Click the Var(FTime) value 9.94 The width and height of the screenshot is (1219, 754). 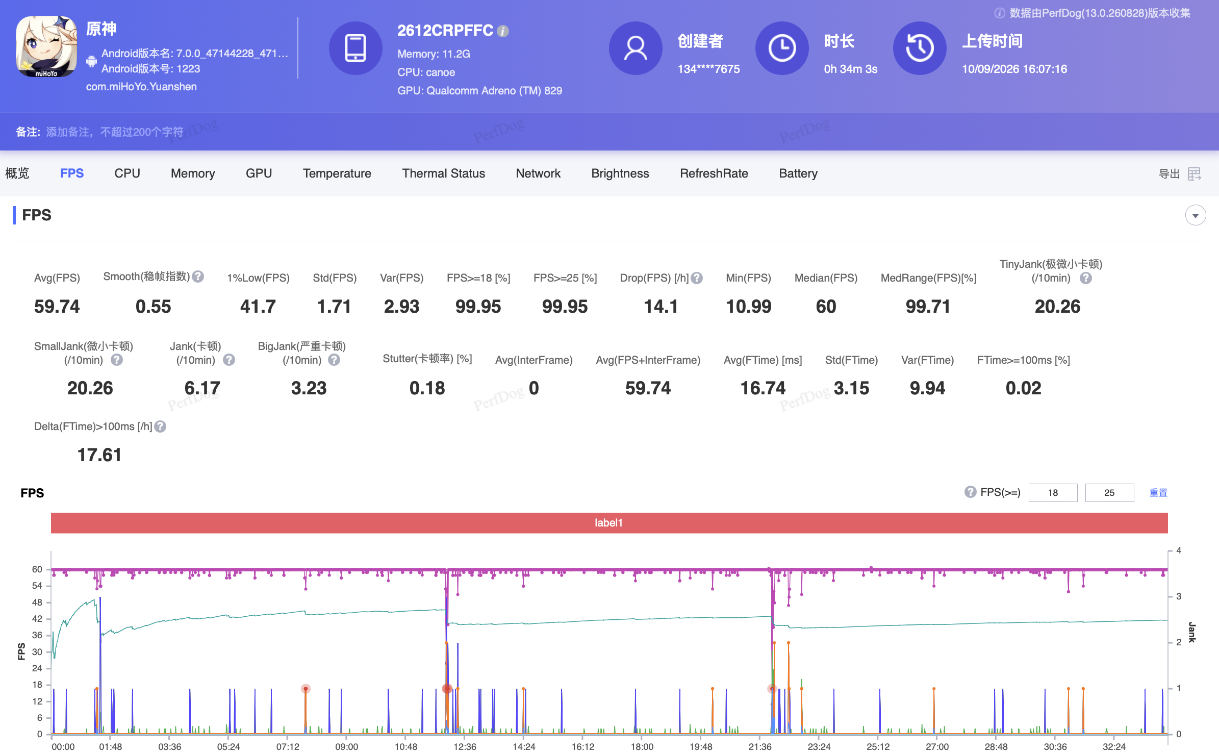pos(927,388)
